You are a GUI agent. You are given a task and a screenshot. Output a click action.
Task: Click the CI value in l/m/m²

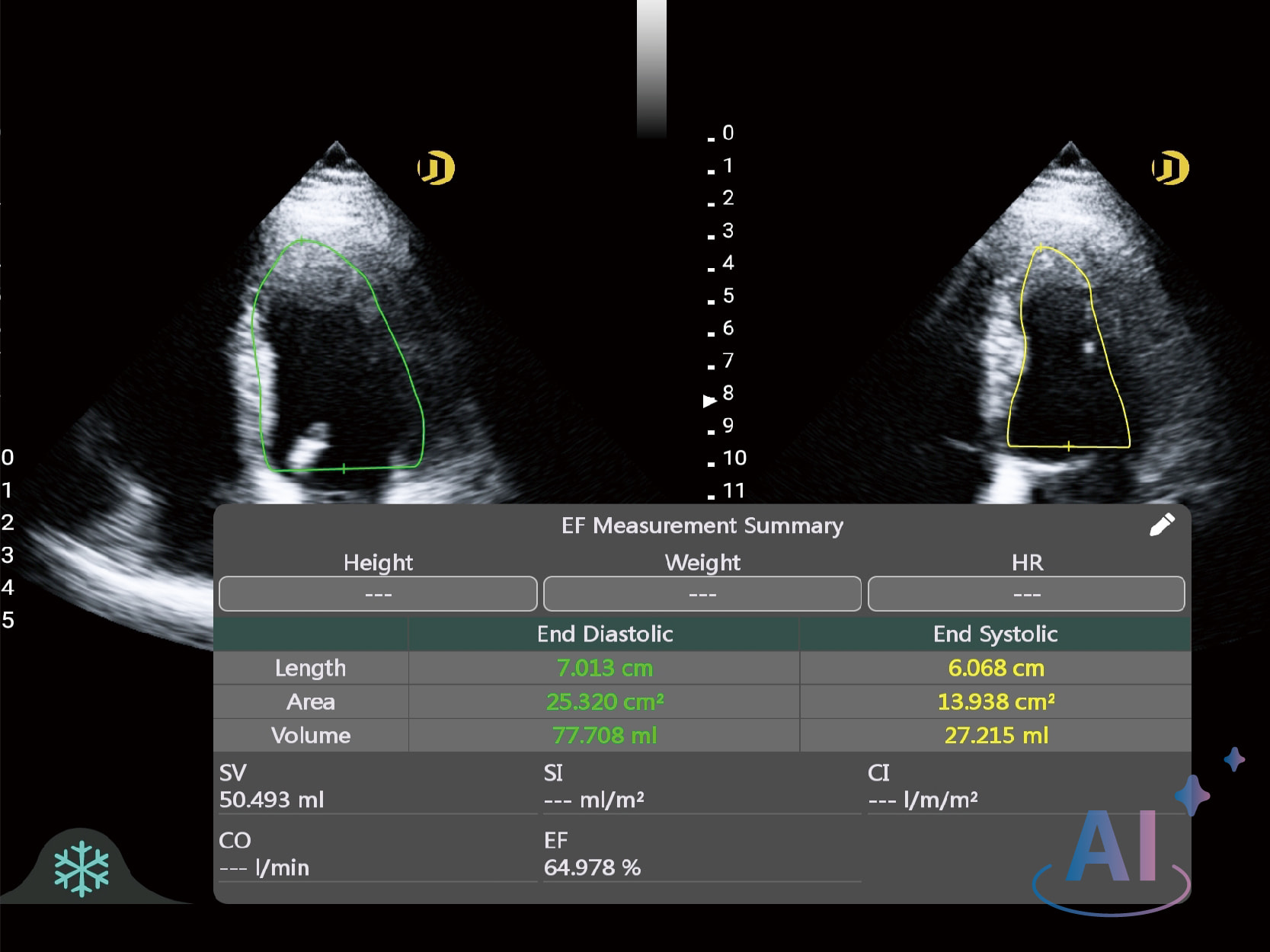tap(923, 800)
